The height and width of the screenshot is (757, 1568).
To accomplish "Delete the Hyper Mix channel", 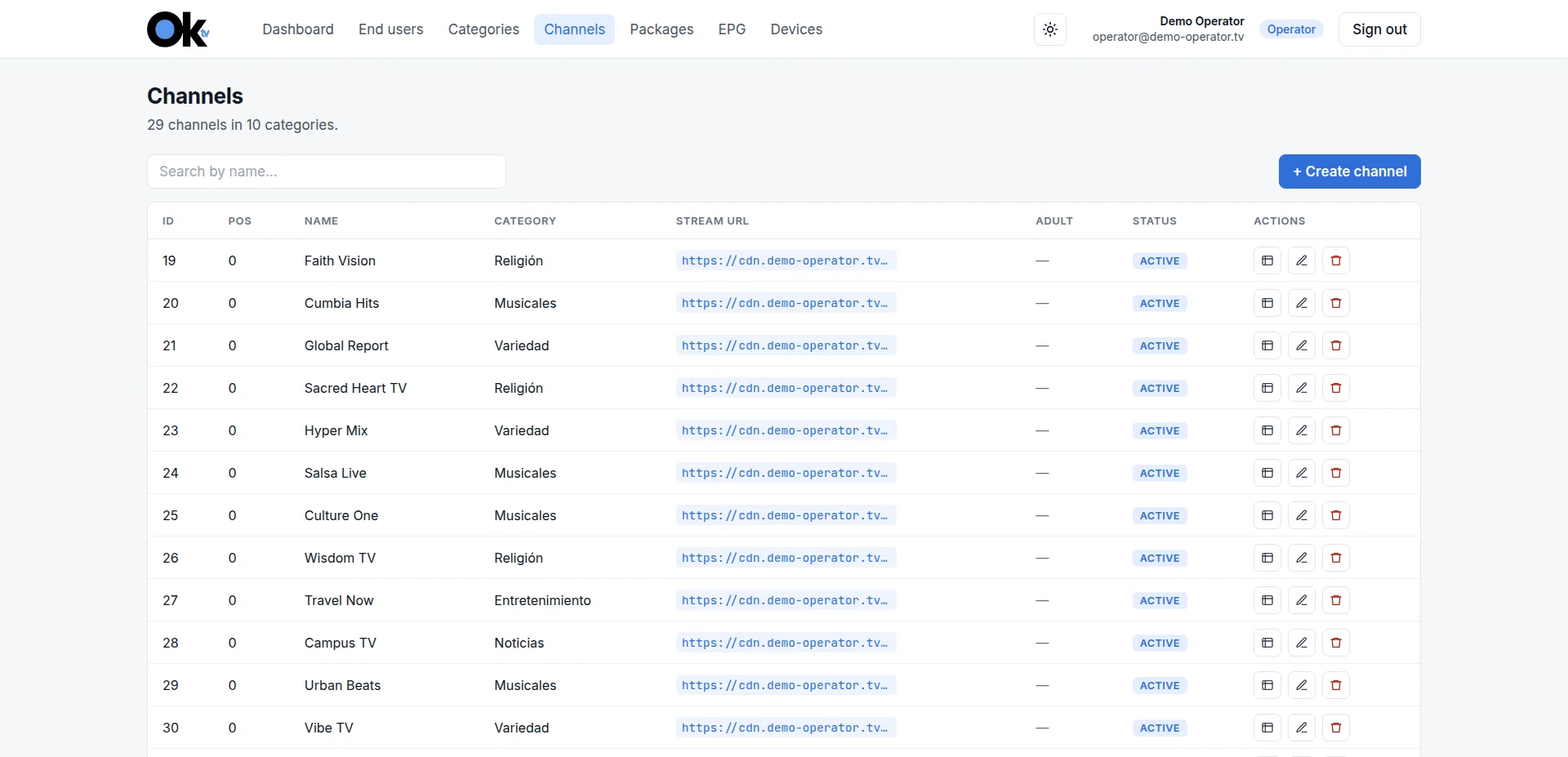I will click(x=1336, y=430).
